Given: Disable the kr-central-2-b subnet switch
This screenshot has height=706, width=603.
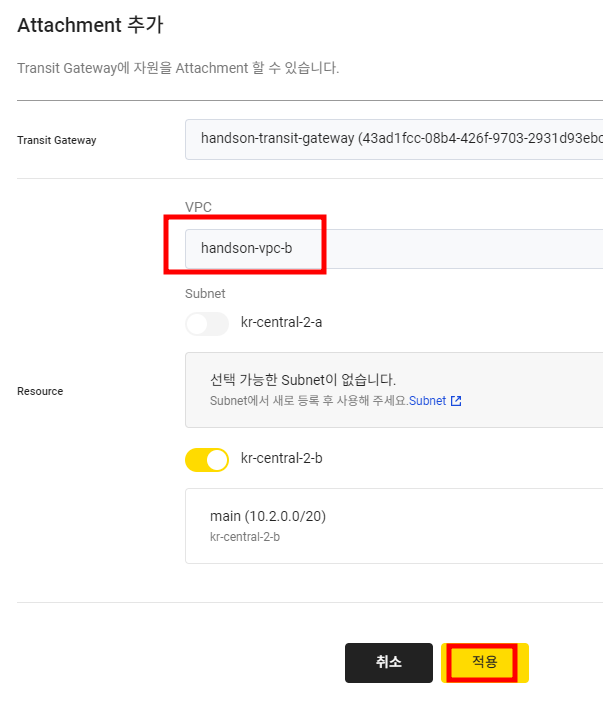Looking at the screenshot, I should 207,459.
